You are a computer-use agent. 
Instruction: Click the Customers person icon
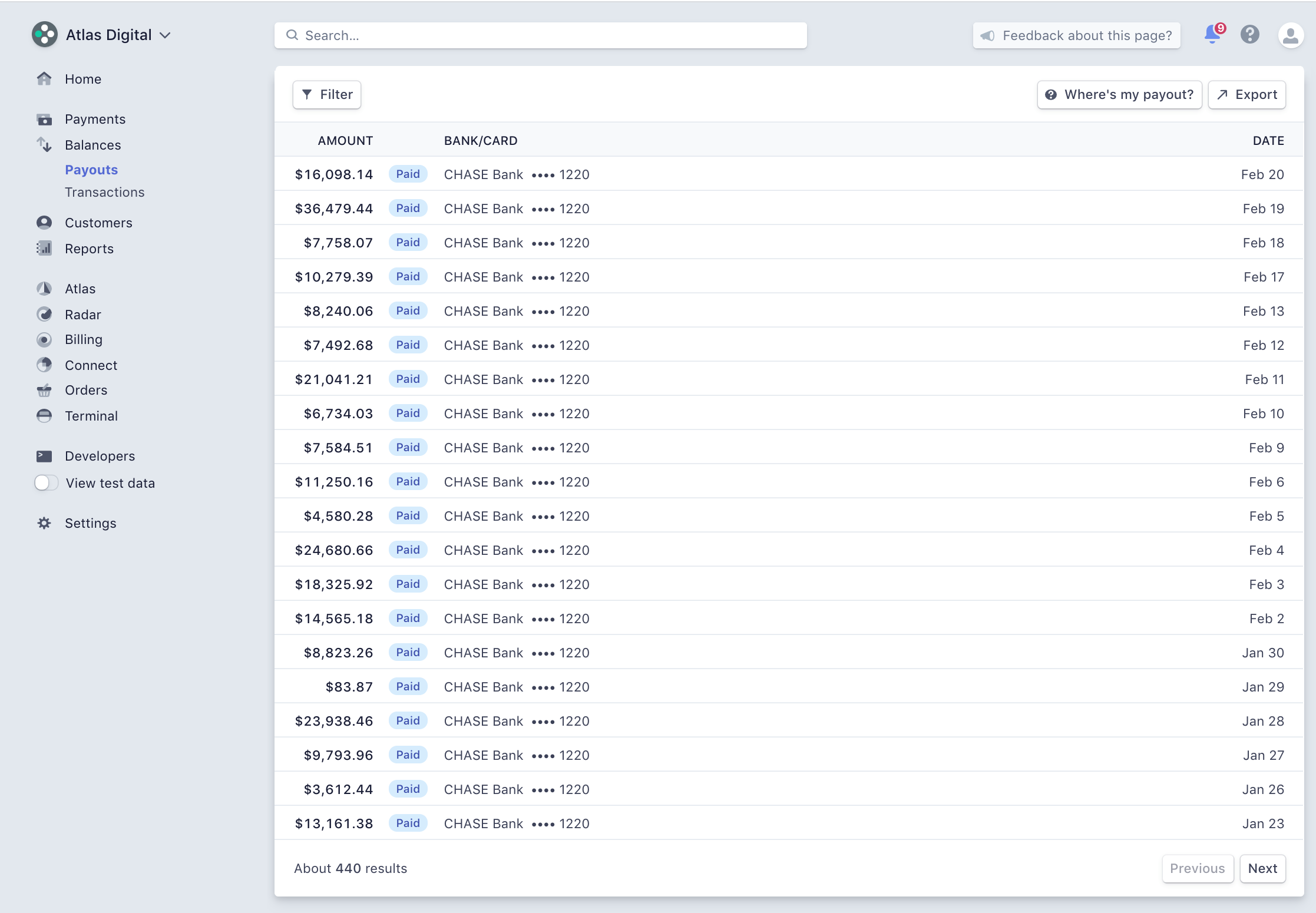tap(44, 223)
